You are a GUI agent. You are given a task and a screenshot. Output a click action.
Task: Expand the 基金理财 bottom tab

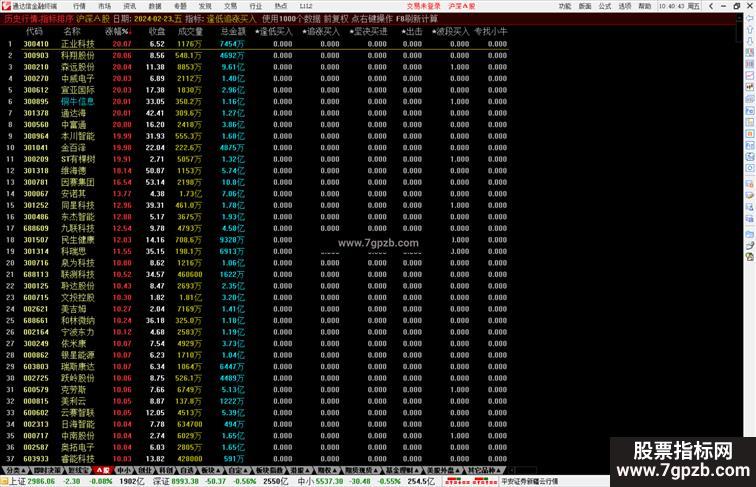(x=403, y=470)
